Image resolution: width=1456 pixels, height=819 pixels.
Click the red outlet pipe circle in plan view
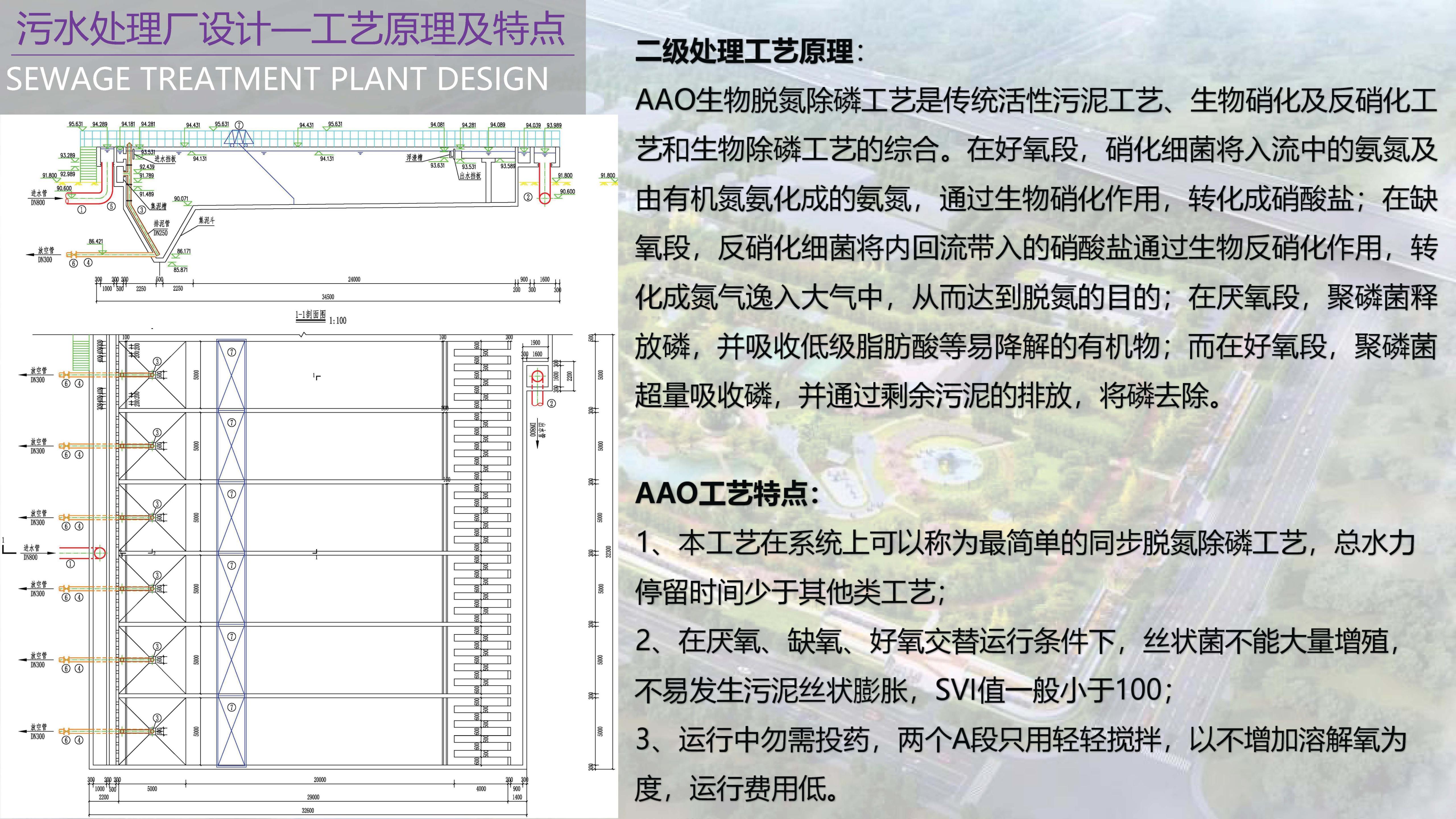[537, 377]
